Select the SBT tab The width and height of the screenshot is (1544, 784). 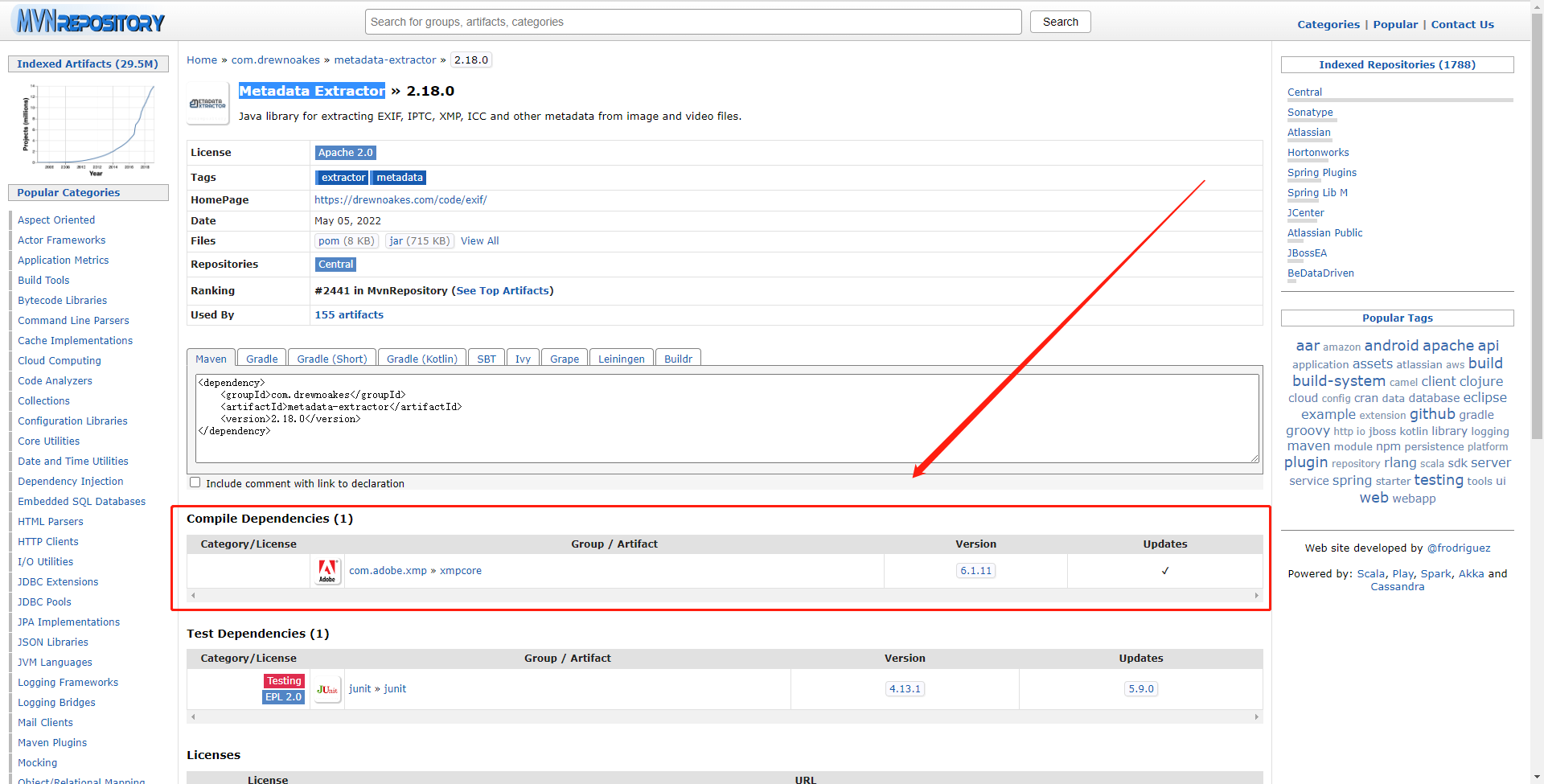point(487,359)
